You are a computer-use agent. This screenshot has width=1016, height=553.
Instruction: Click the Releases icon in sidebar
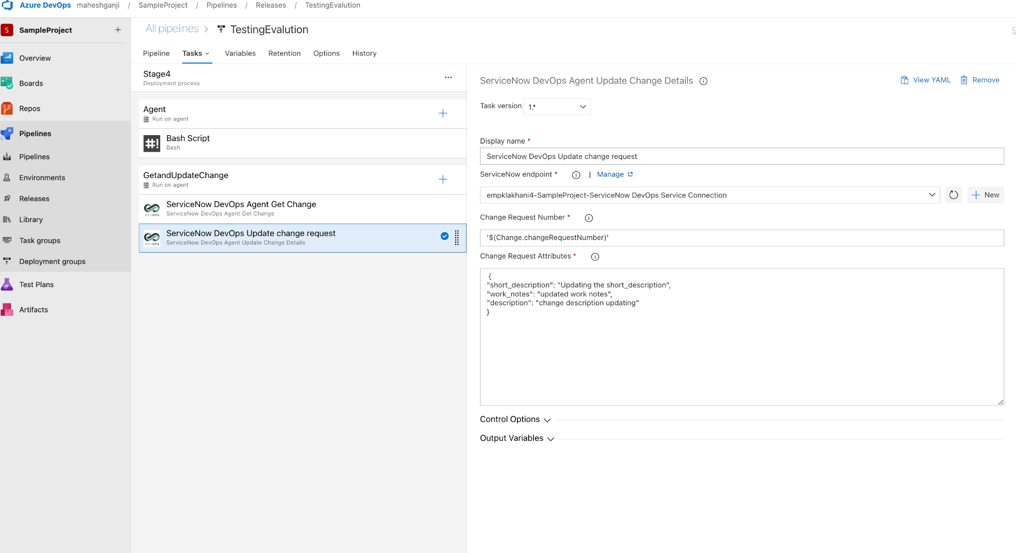coord(7,198)
